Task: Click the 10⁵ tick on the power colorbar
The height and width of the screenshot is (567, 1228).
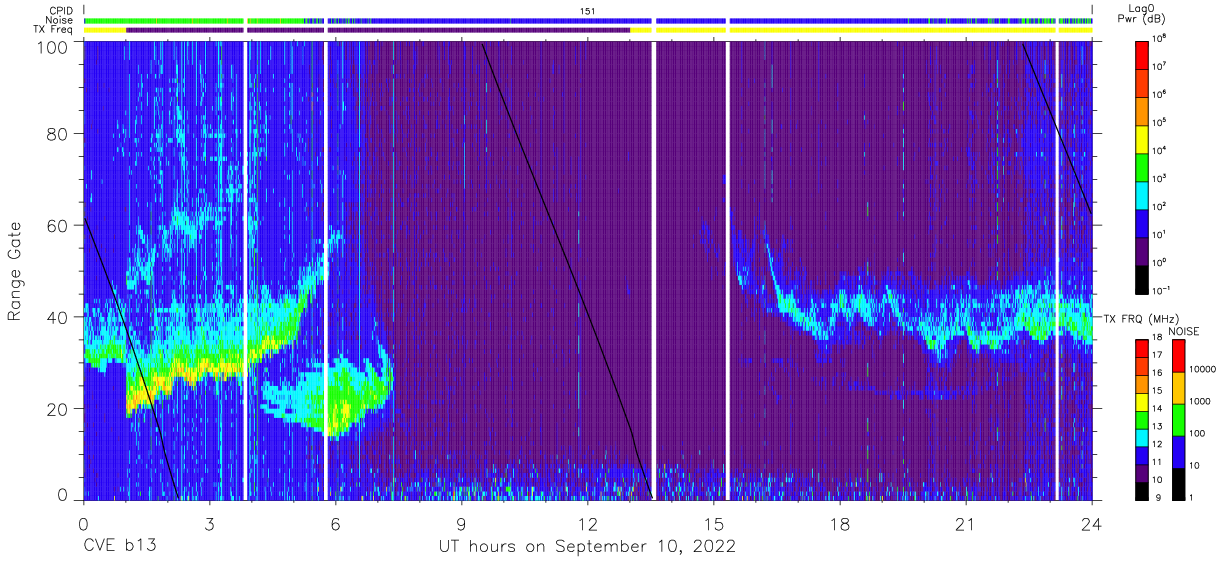Action: pos(1160,121)
